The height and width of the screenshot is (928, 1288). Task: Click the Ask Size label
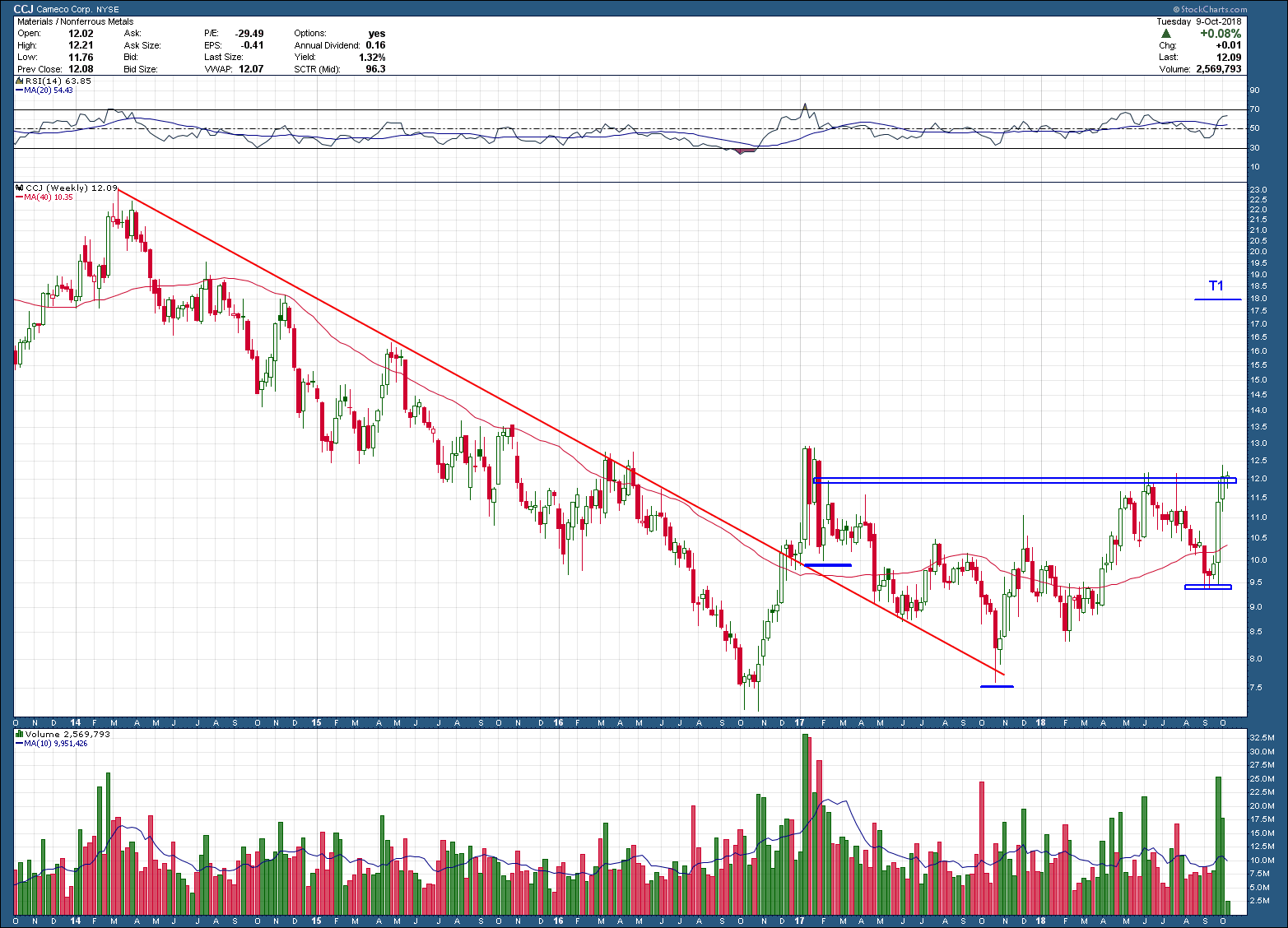pyautogui.click(x=142, y=45)
